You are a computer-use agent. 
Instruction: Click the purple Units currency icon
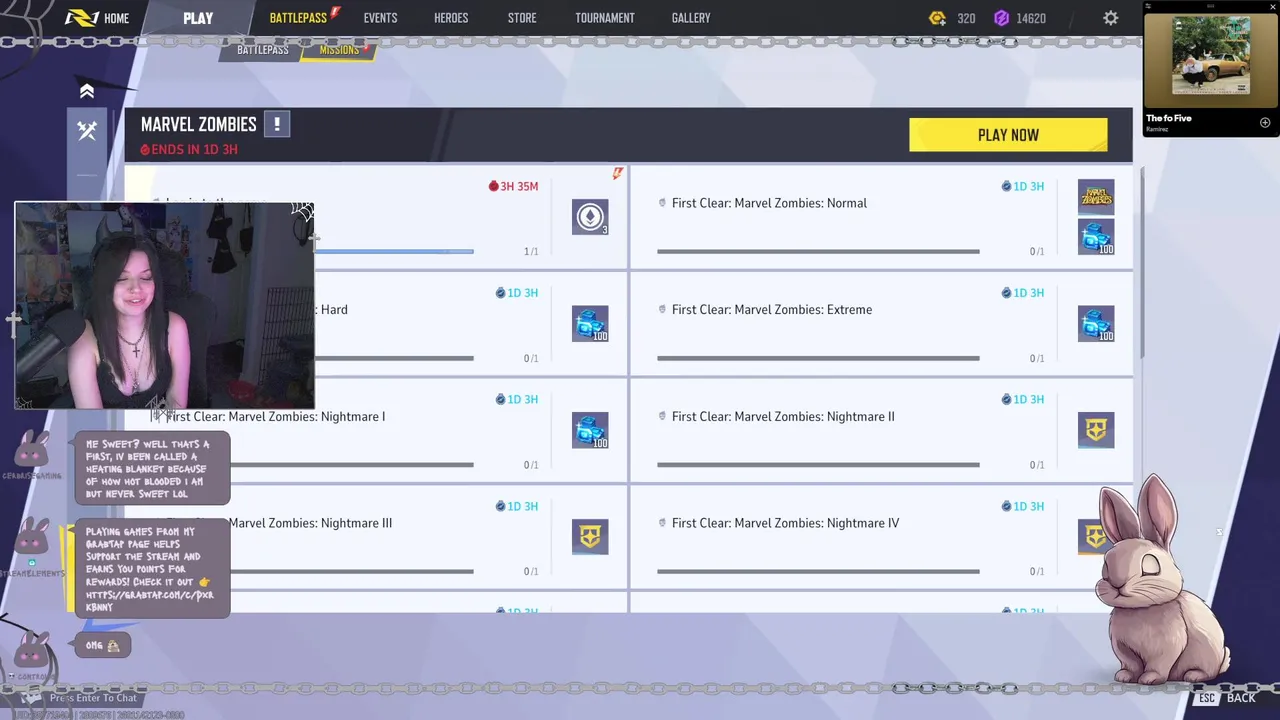(x=1001, y=18)
